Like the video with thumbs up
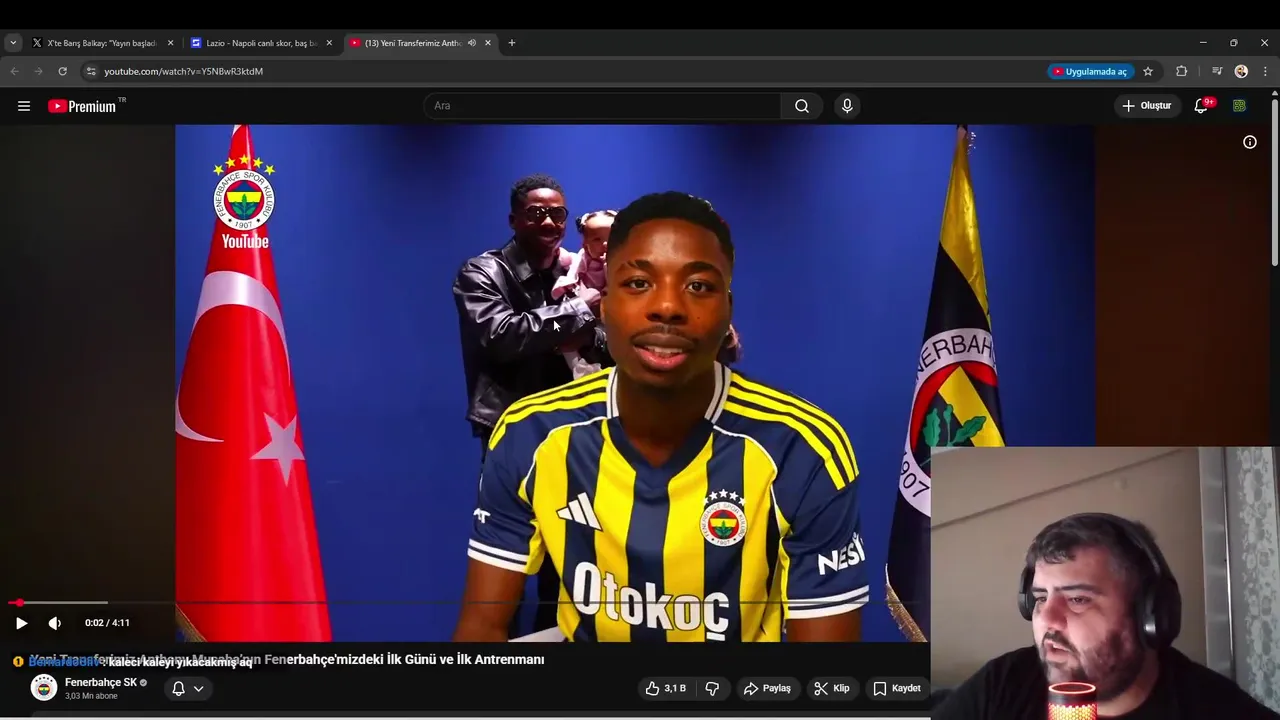The image size is (1280, 720). click(666, 688)
